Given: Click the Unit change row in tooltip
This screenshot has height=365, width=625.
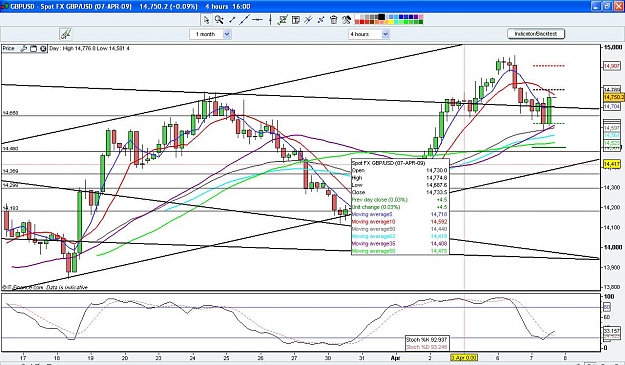Looking at the screenshot, I should point(399,207).
